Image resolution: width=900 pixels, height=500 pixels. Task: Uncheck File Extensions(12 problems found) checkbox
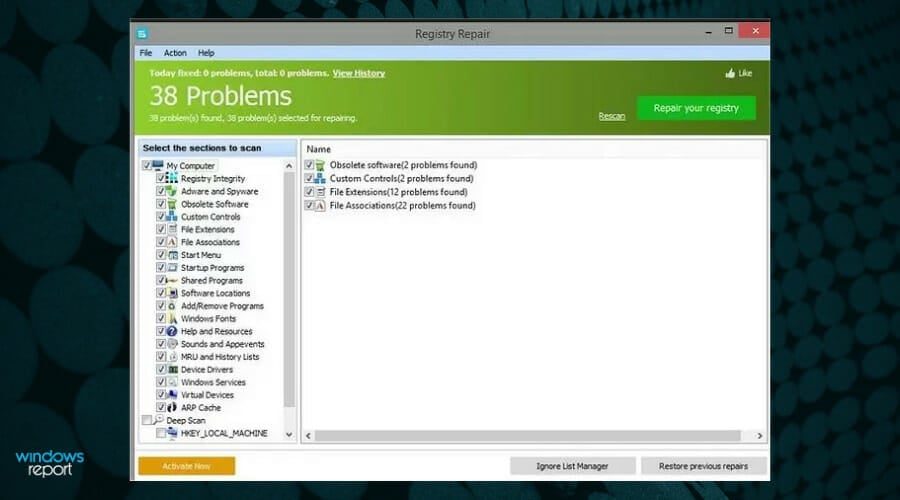309,192
